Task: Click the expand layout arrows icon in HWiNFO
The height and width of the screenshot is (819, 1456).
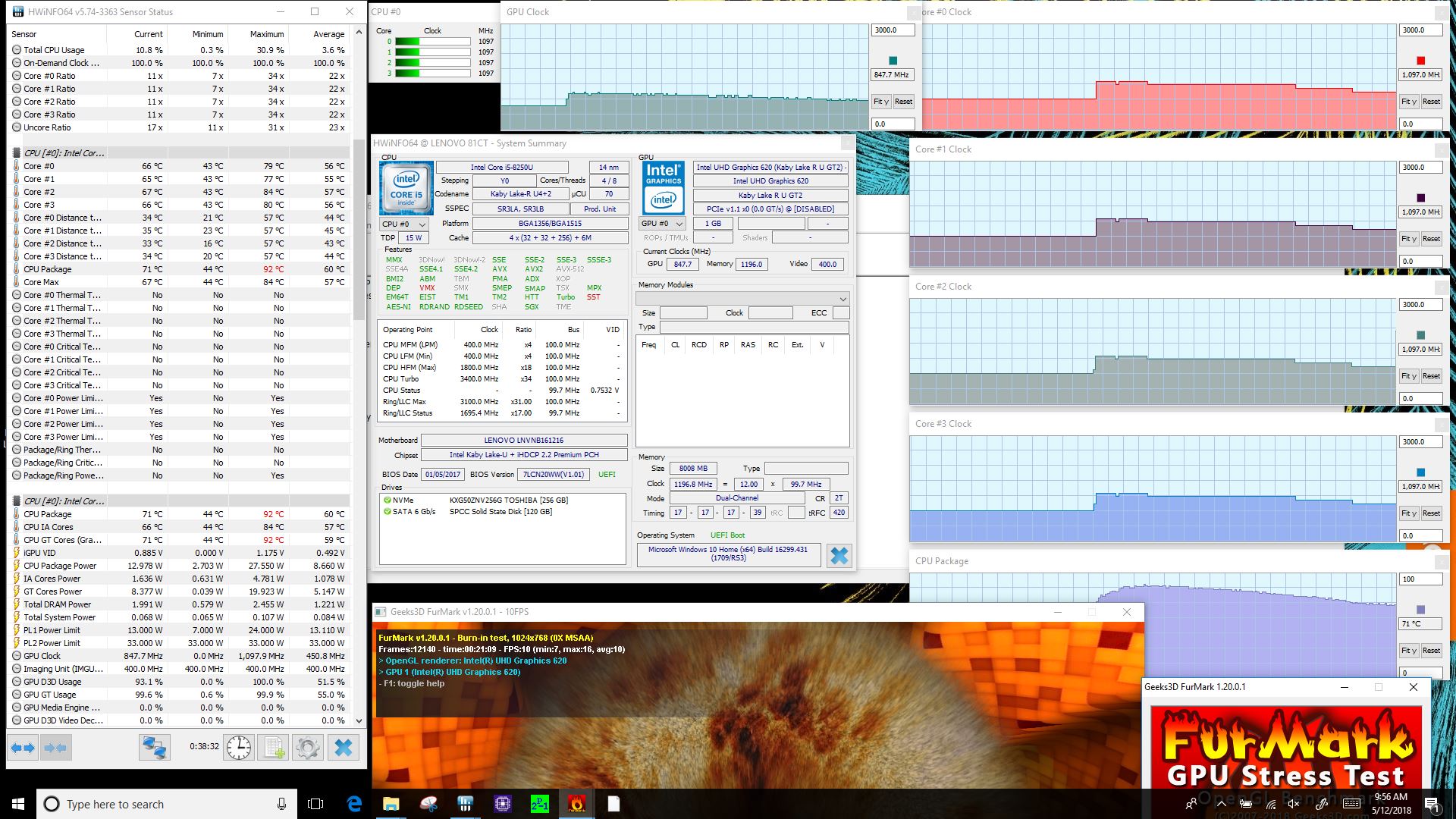Action: (23, 748)
